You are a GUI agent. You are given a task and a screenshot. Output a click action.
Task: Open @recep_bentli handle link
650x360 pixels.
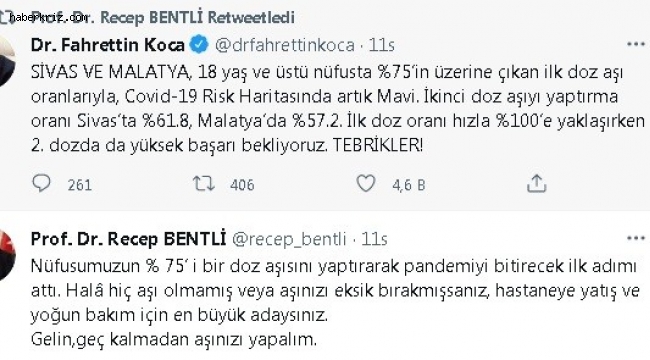tap(289, 239)
